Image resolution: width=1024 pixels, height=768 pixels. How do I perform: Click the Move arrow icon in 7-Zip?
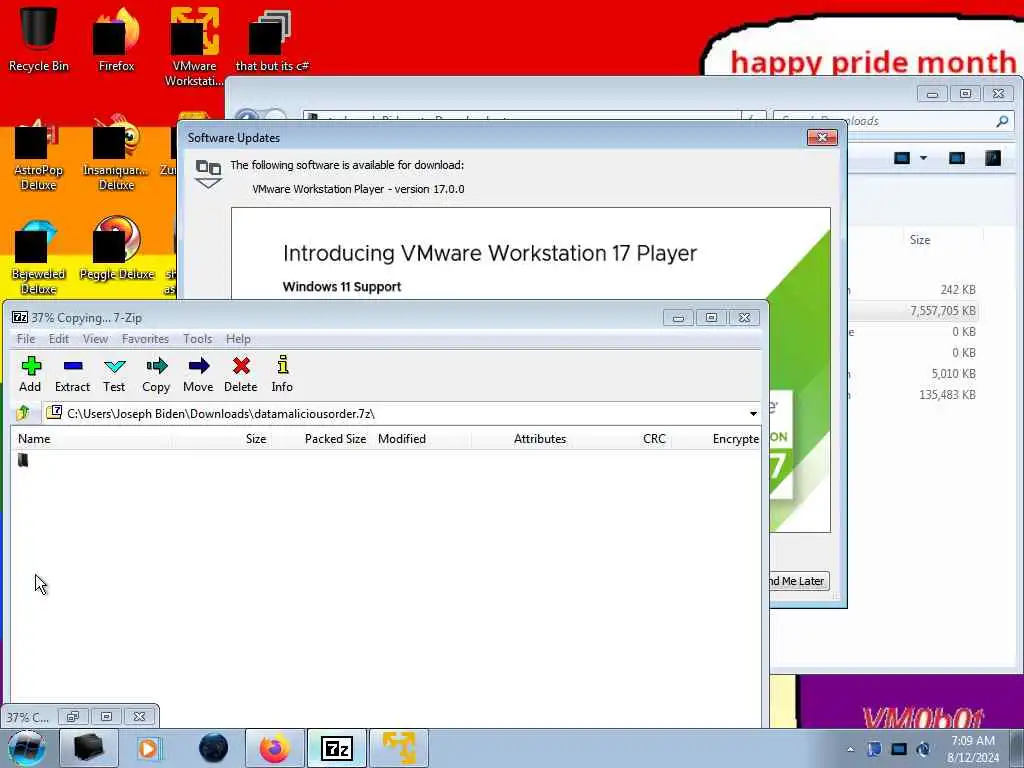198,374
